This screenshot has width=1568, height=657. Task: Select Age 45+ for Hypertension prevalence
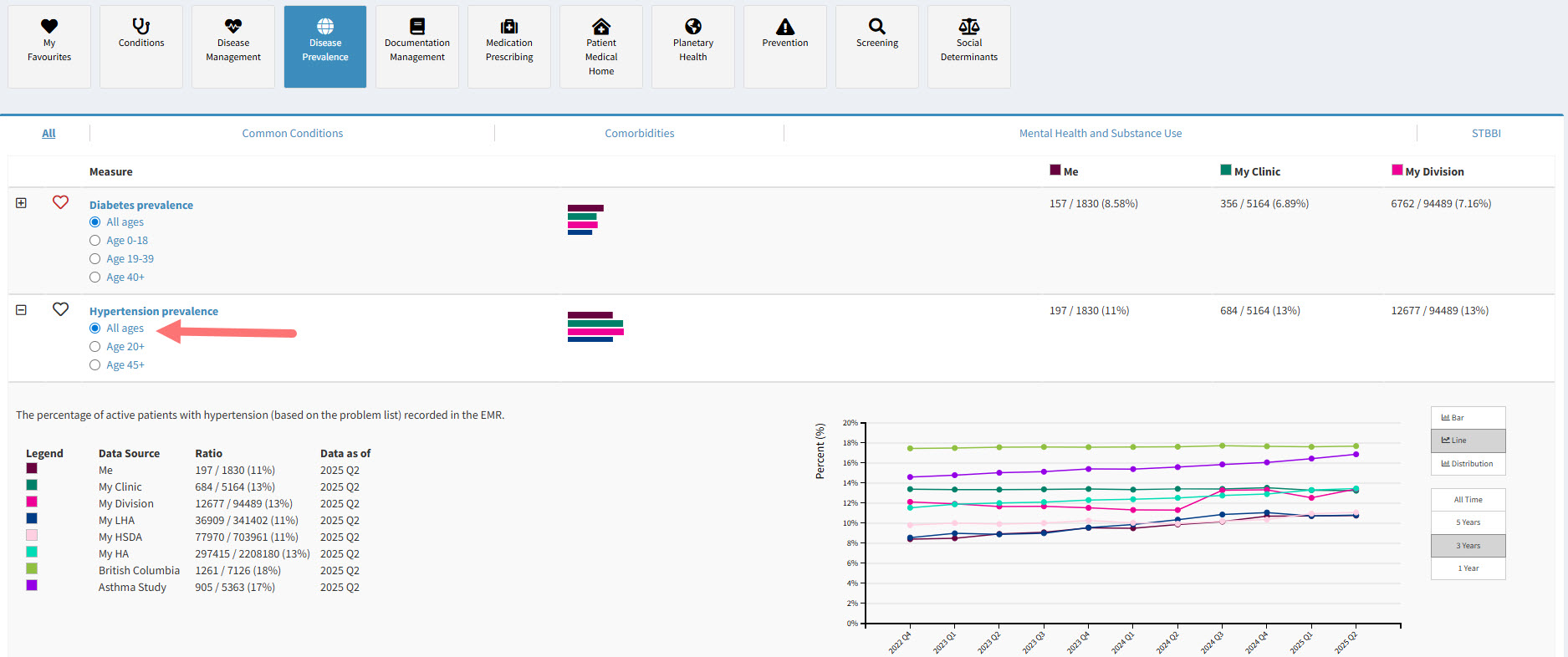[95, 365]
